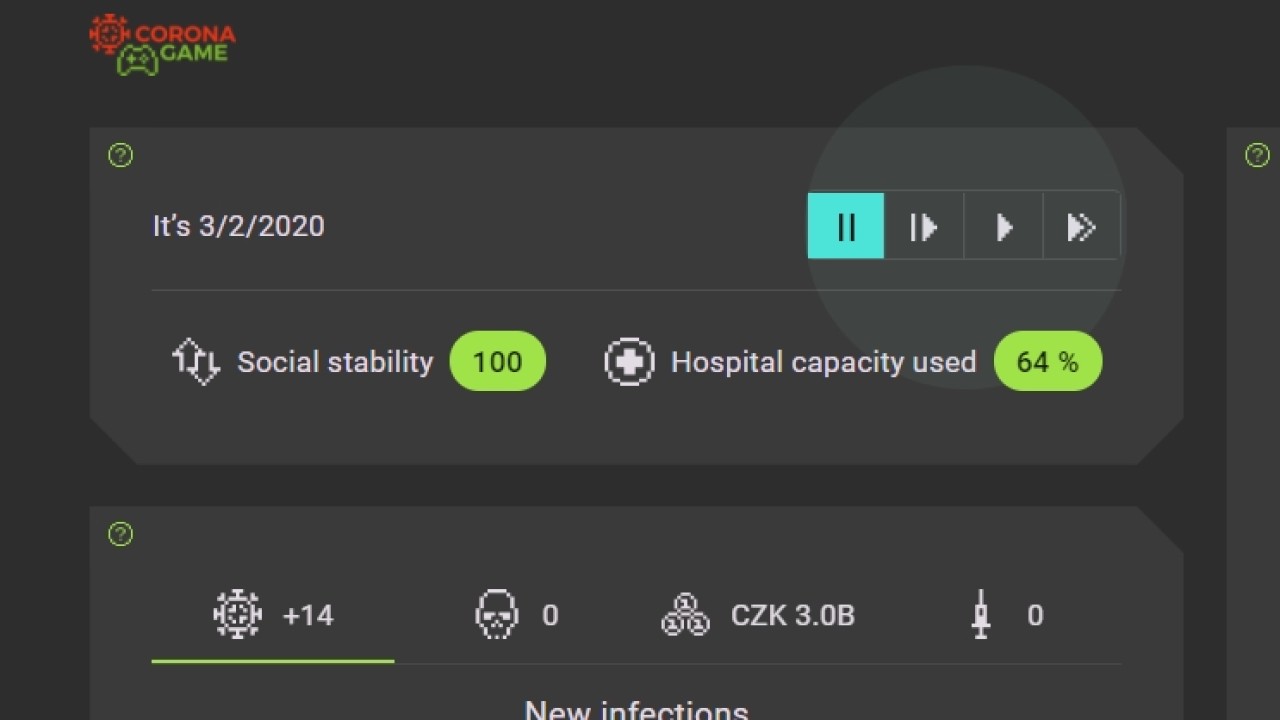
Task: Click the Hospital capacity used label
Action: pyautogui.click(x=823, y=362)
